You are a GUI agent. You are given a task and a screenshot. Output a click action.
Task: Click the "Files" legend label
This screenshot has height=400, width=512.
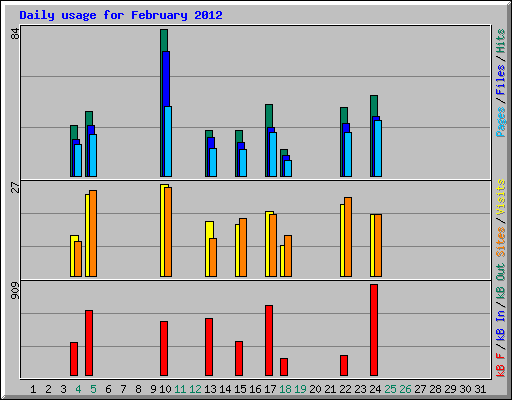(501, 80)
